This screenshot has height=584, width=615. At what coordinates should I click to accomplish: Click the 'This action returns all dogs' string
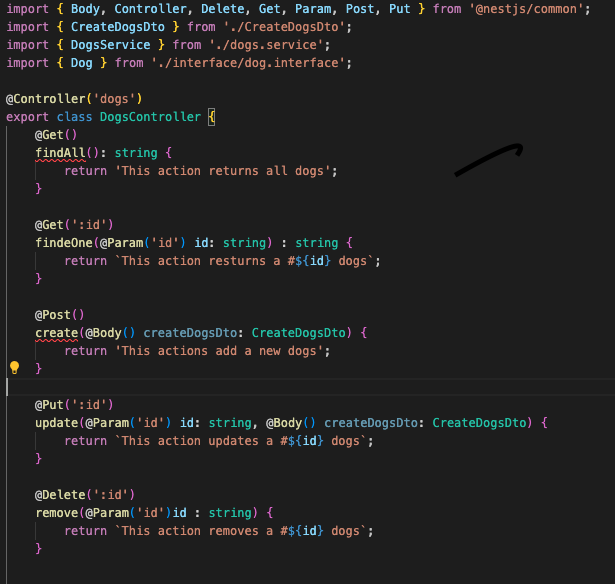223,171
